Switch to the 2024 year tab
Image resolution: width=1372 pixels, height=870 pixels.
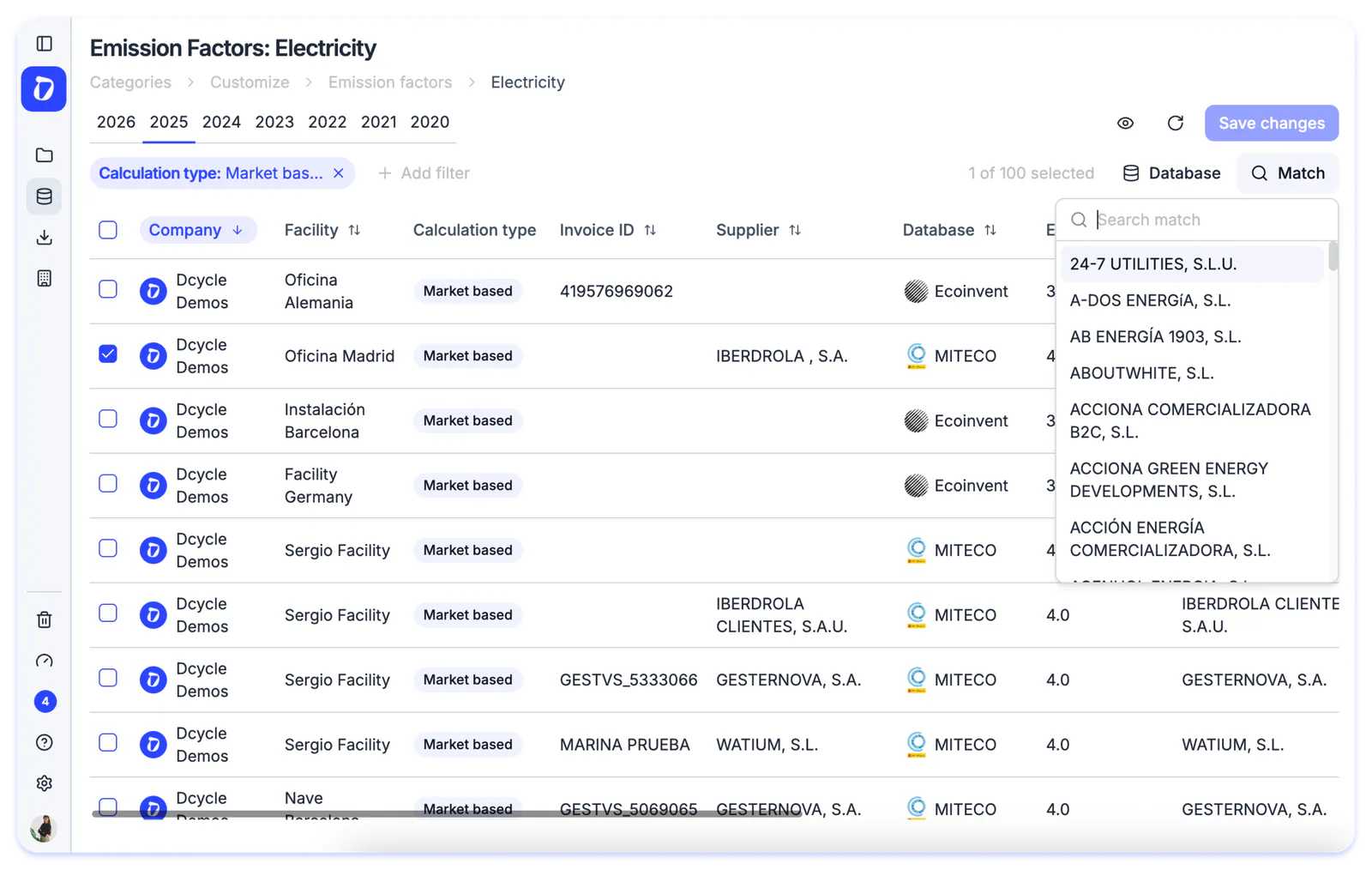click(221, 122)
